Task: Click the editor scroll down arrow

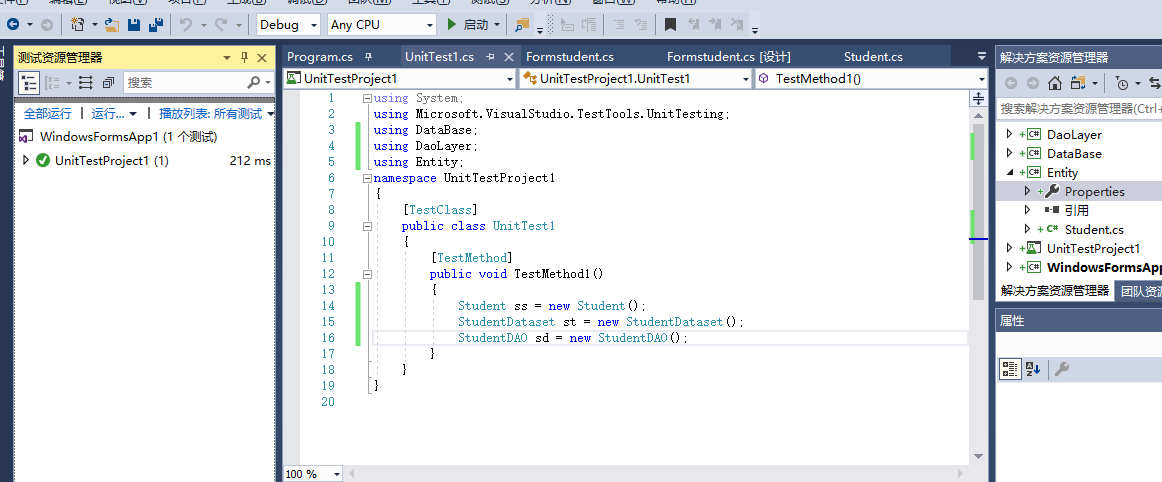Action: (978, 456)
